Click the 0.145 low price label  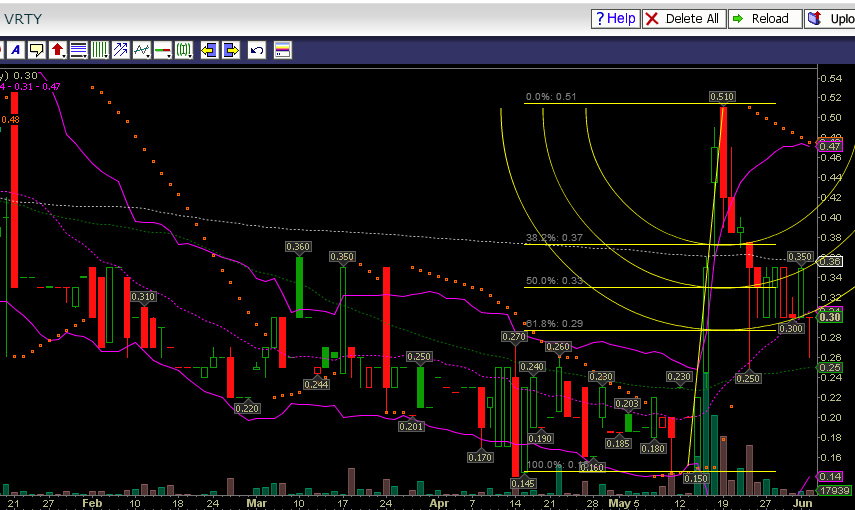coord(523,483)
